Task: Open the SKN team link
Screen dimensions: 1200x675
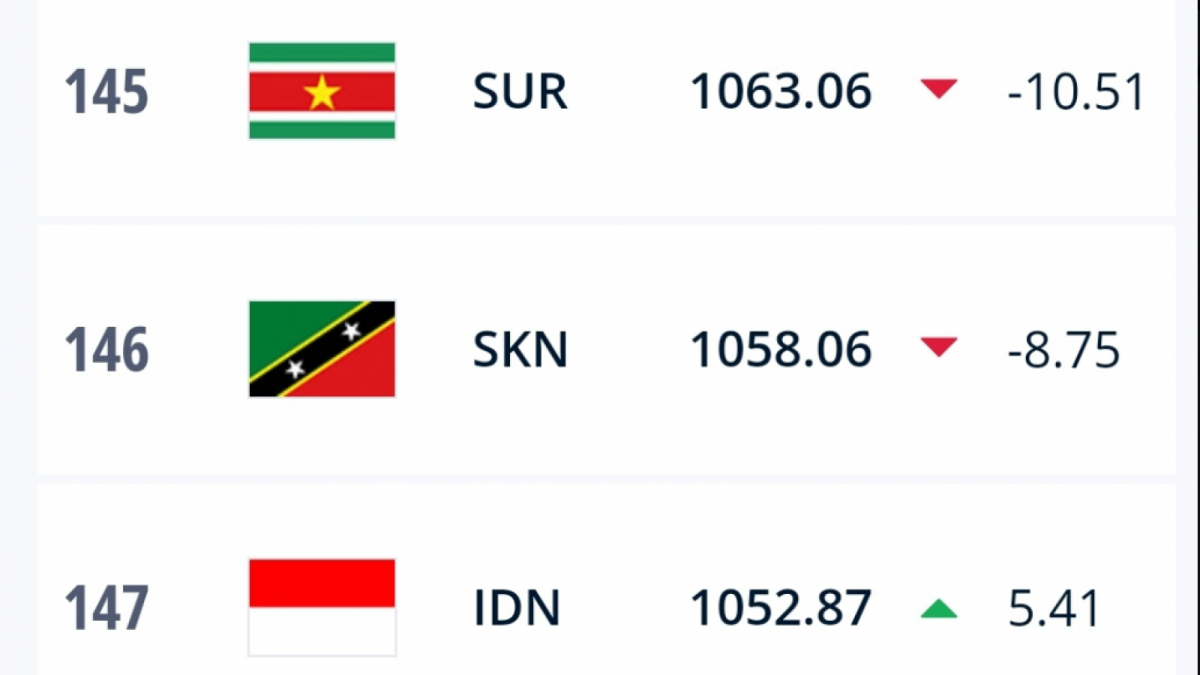Action: pyautogui.click(x=520, y=350)
